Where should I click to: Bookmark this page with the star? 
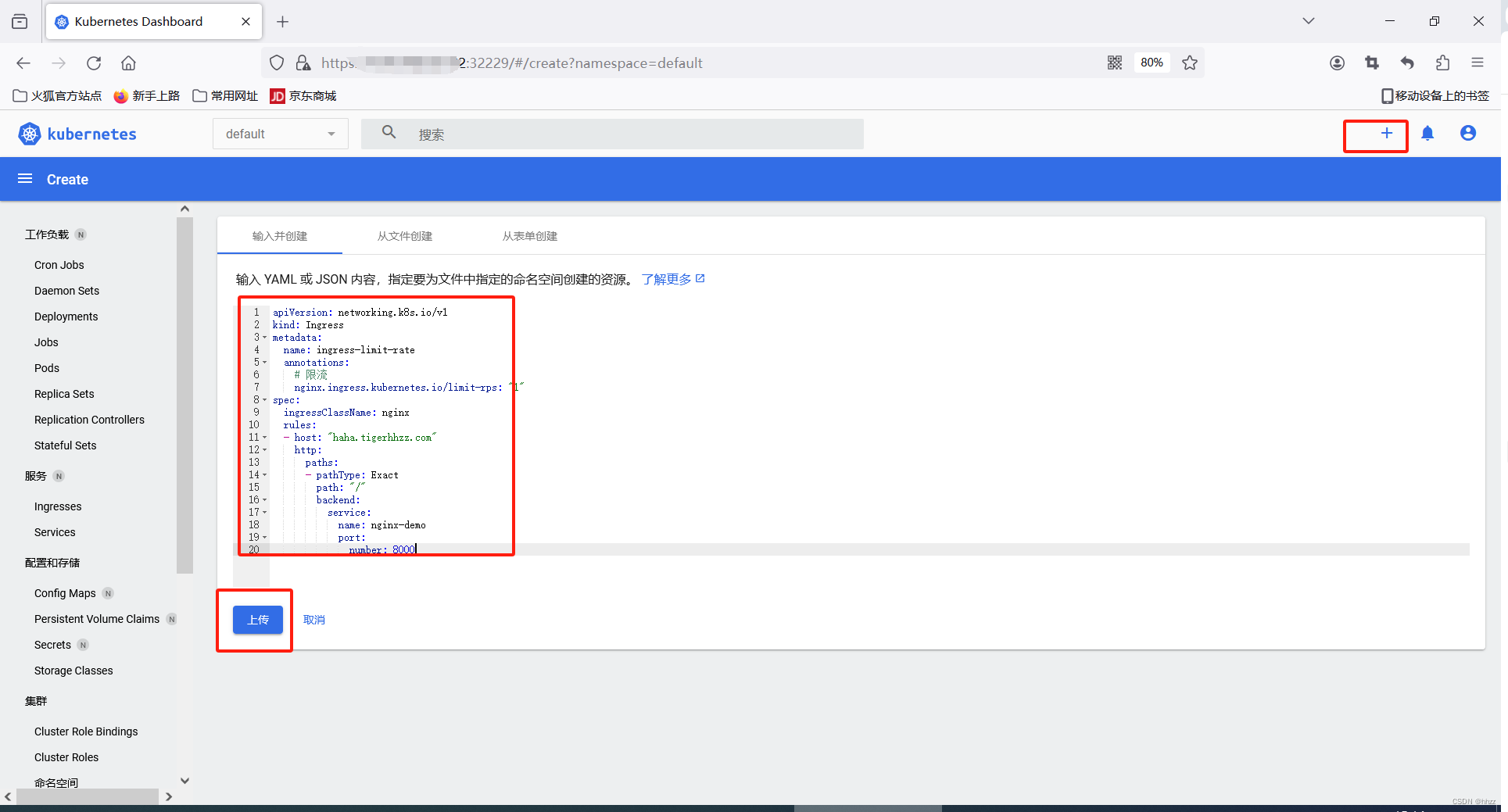[1190, 63]
